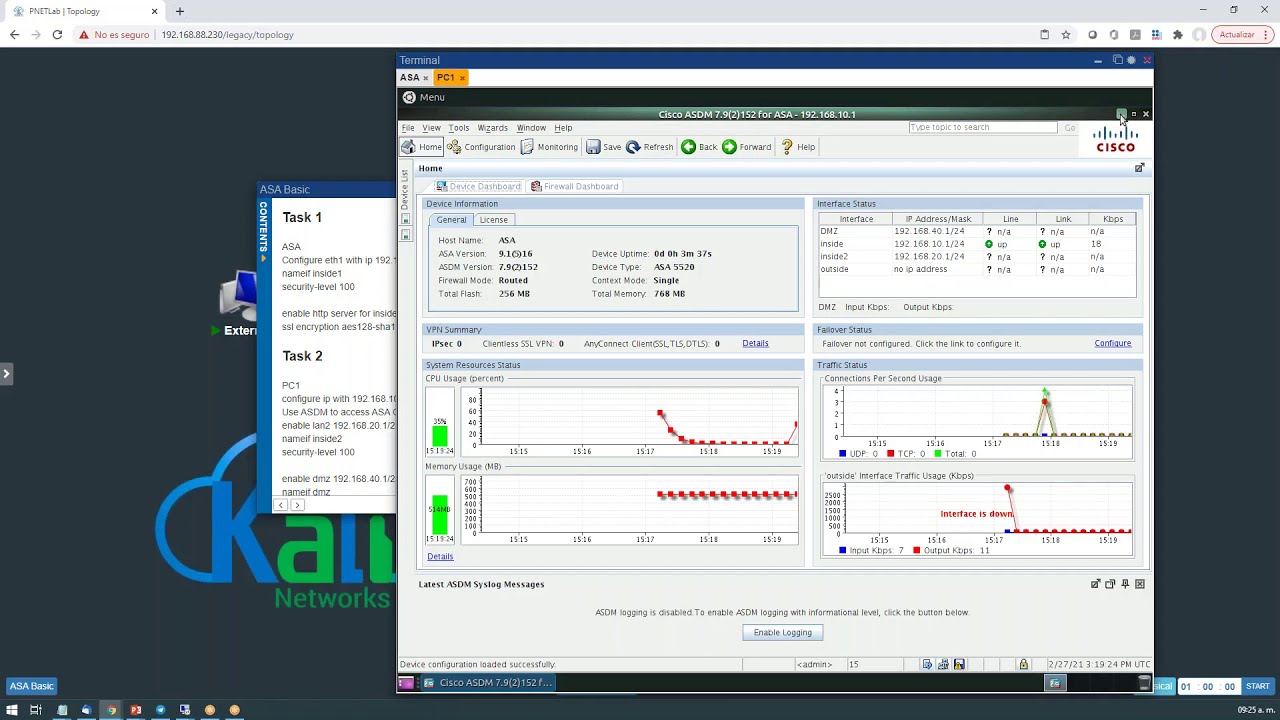This screenshot has height=720, width=1280.
Task: Open the Configuration section in ASDM
Action: coord(481,147)
